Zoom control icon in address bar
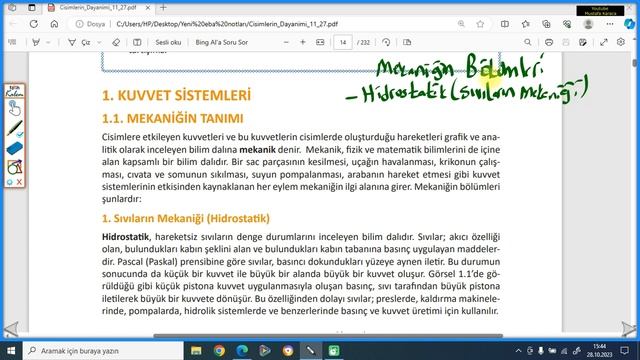This screenshot has width=640, height=360. click(x=461, y=24)
